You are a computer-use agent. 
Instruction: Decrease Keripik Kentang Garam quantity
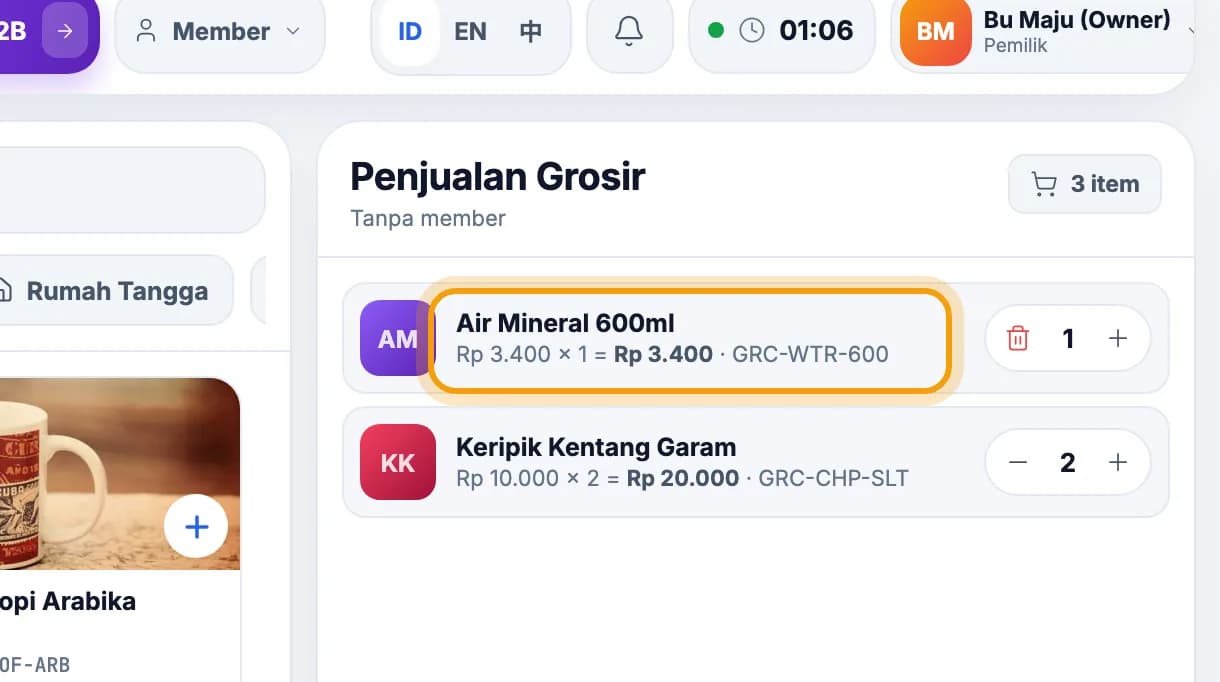pyautogui.click(x=1018, y=463)
